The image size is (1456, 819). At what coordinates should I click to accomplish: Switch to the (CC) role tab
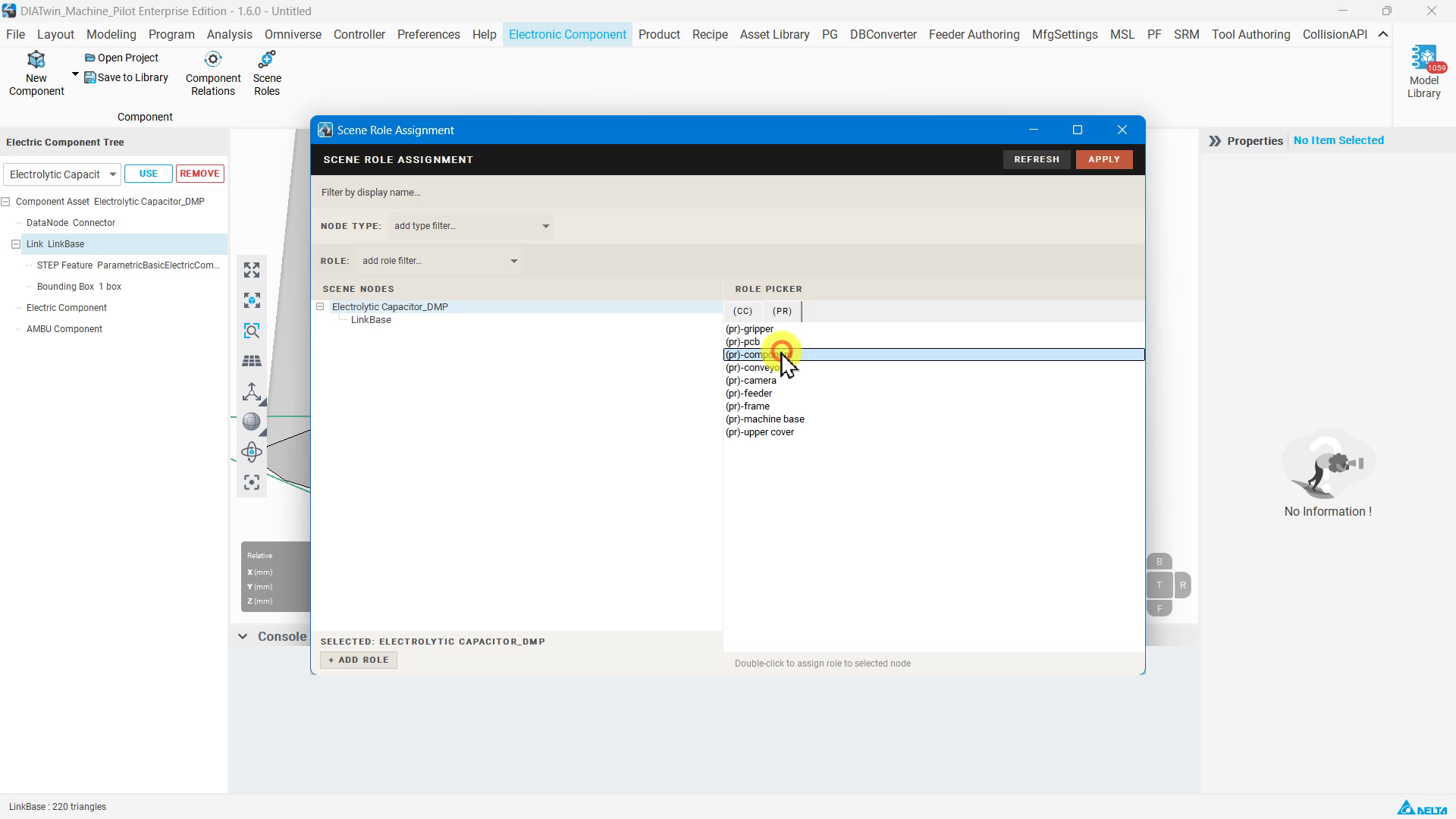(742, 312)
